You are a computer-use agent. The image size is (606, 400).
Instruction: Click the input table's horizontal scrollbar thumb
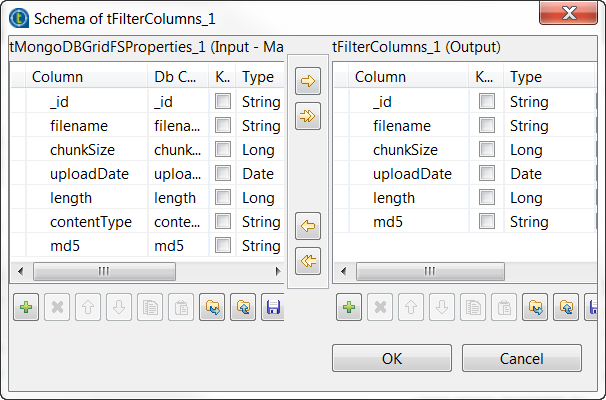point(104,271)
